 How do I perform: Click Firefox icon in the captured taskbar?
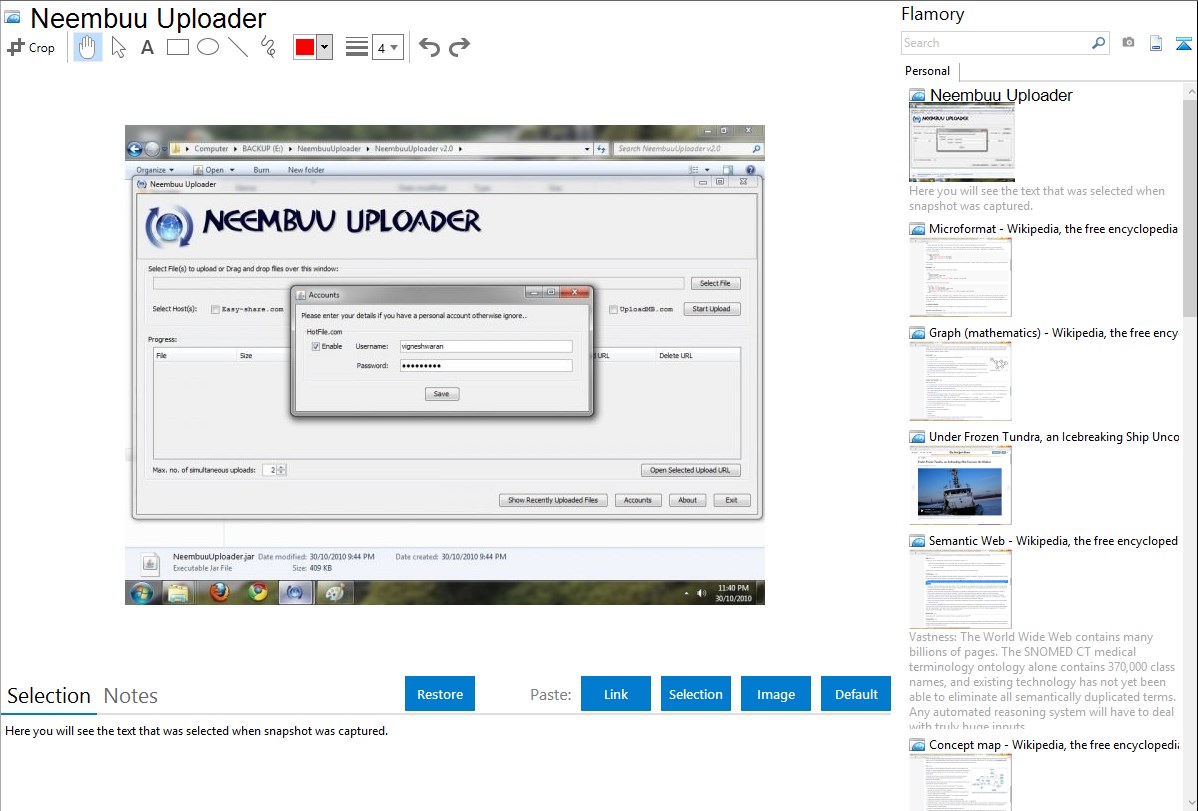[219, 592]
